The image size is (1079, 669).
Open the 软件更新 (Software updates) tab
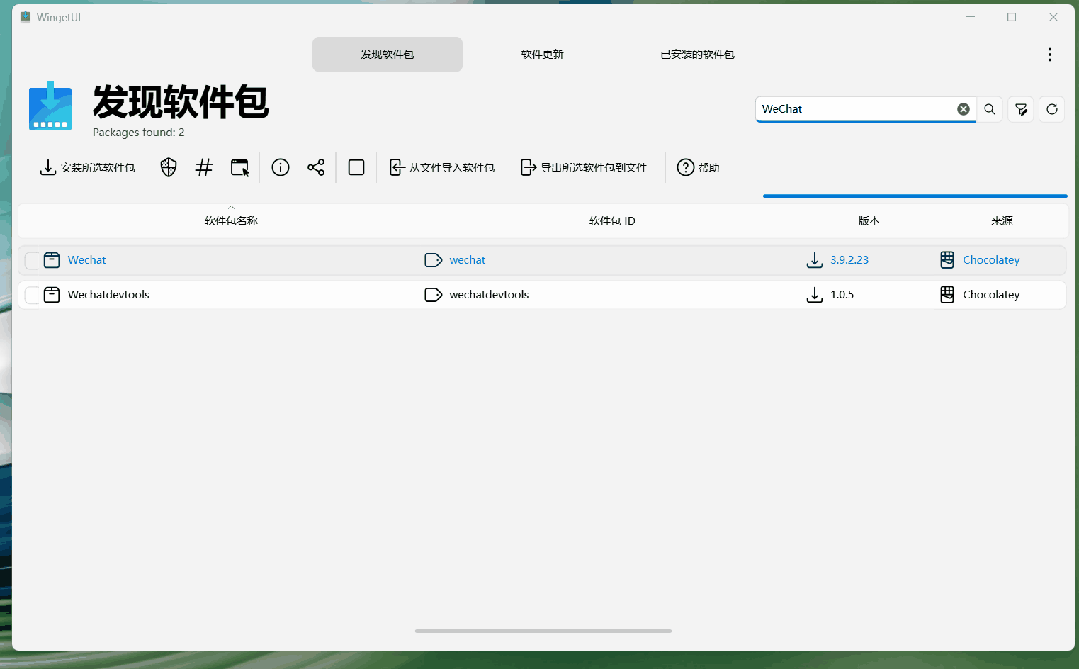point(542,54)
